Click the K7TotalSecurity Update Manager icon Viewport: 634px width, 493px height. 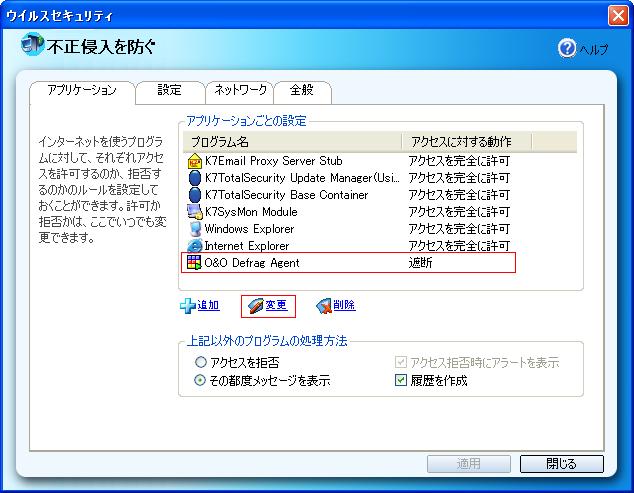(194, 178)
